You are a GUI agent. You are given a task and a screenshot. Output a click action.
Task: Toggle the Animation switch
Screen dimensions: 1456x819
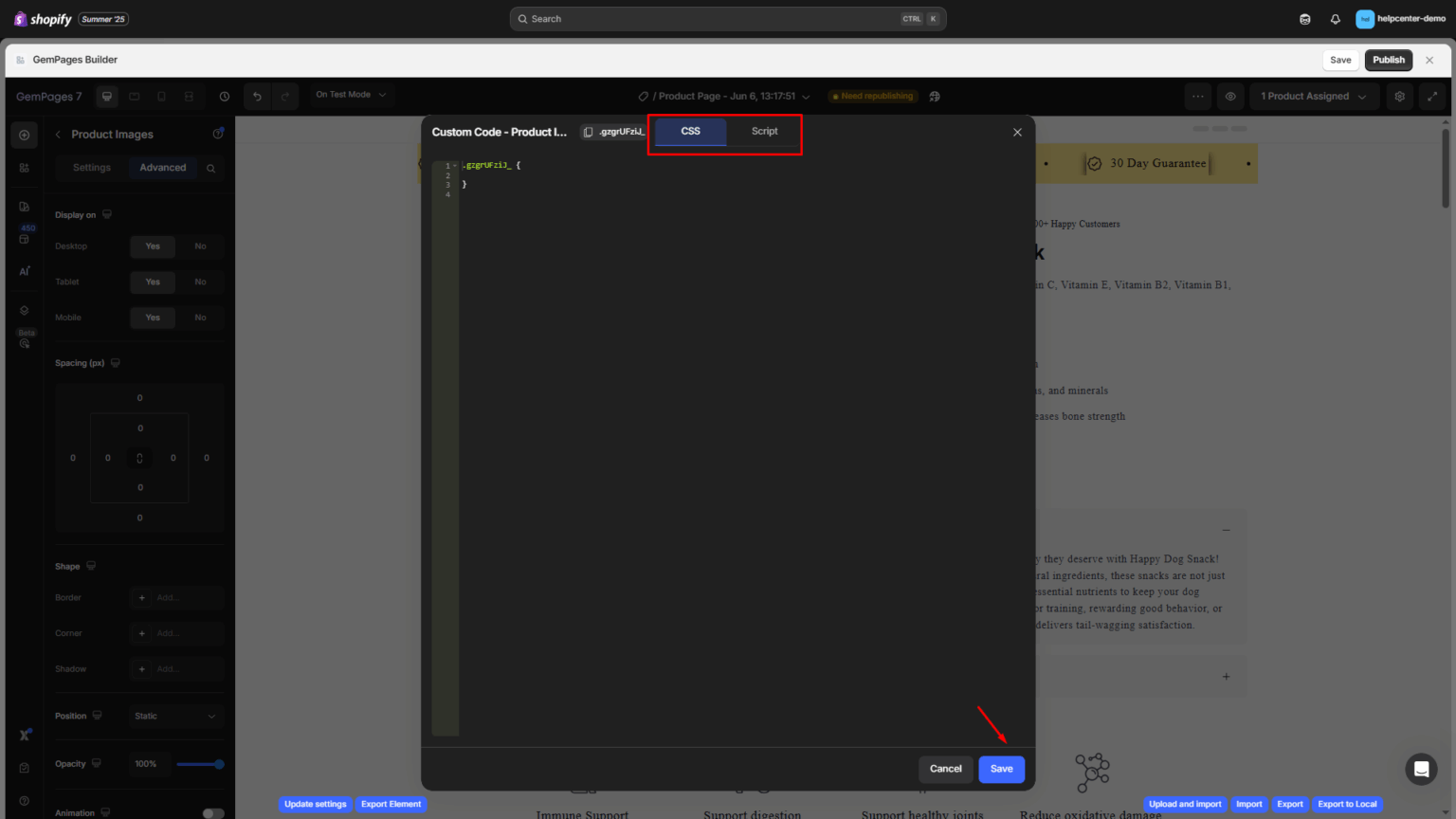[x=211, y=812]
